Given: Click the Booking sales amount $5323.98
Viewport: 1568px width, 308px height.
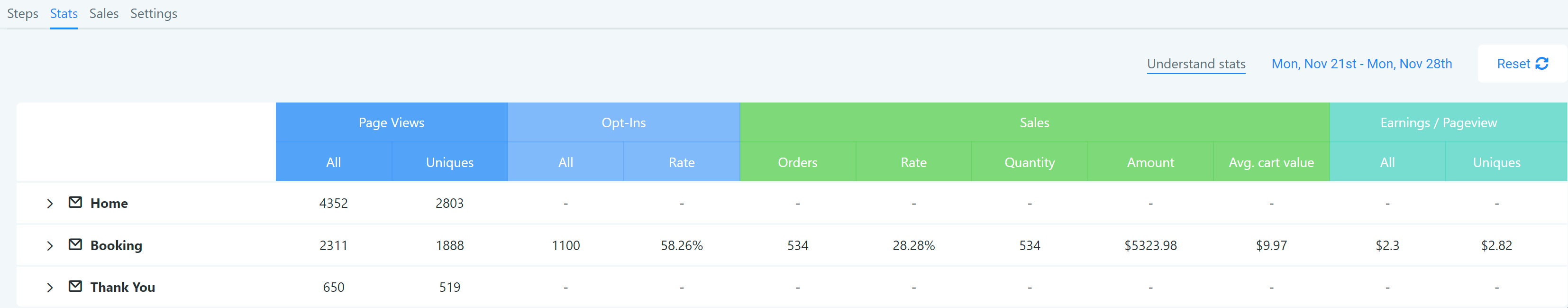Looking at the screenshot, I should point(1150,245).
